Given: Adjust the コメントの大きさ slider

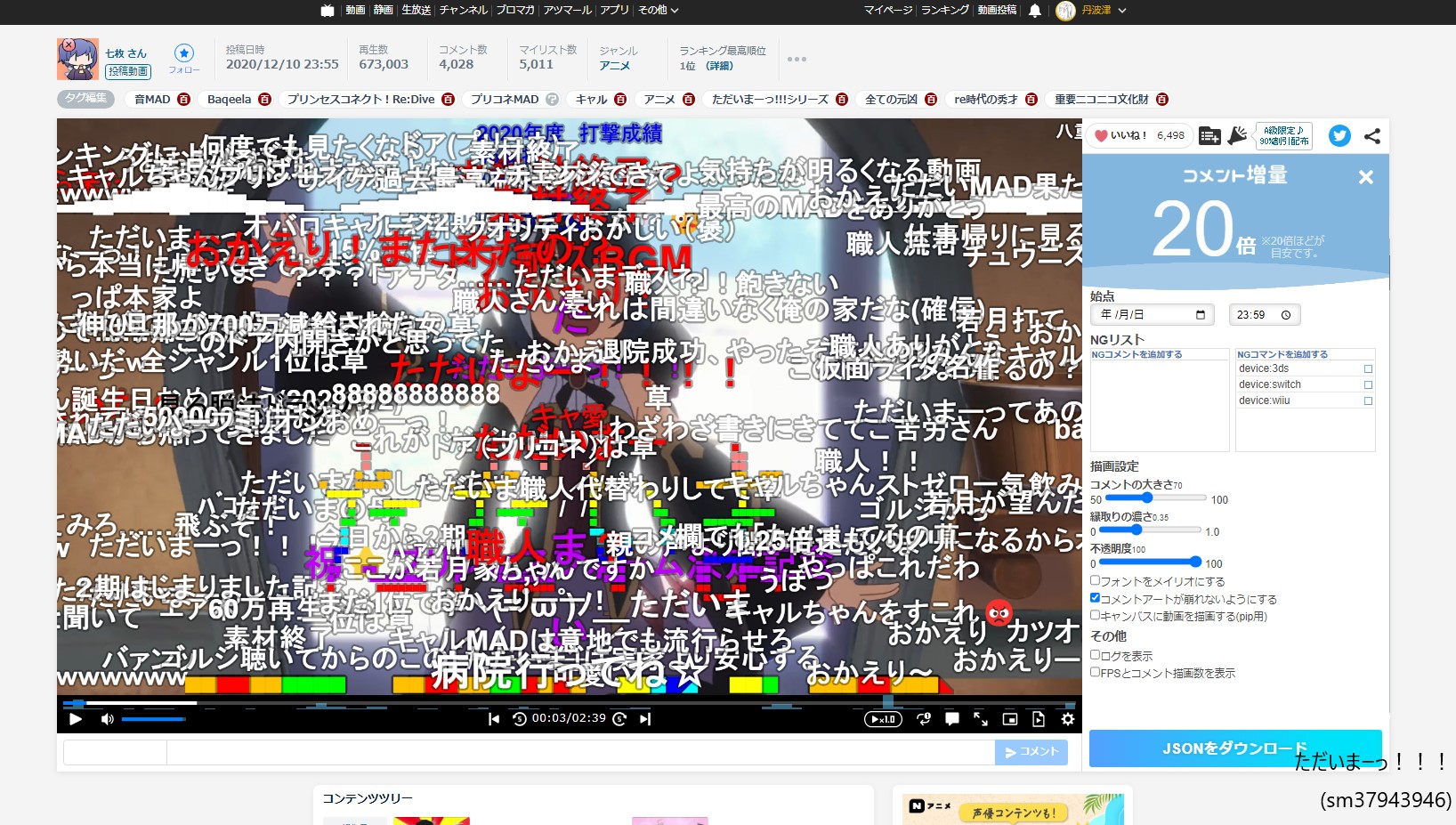Looking at the screenshot, I should [1156, 498].
